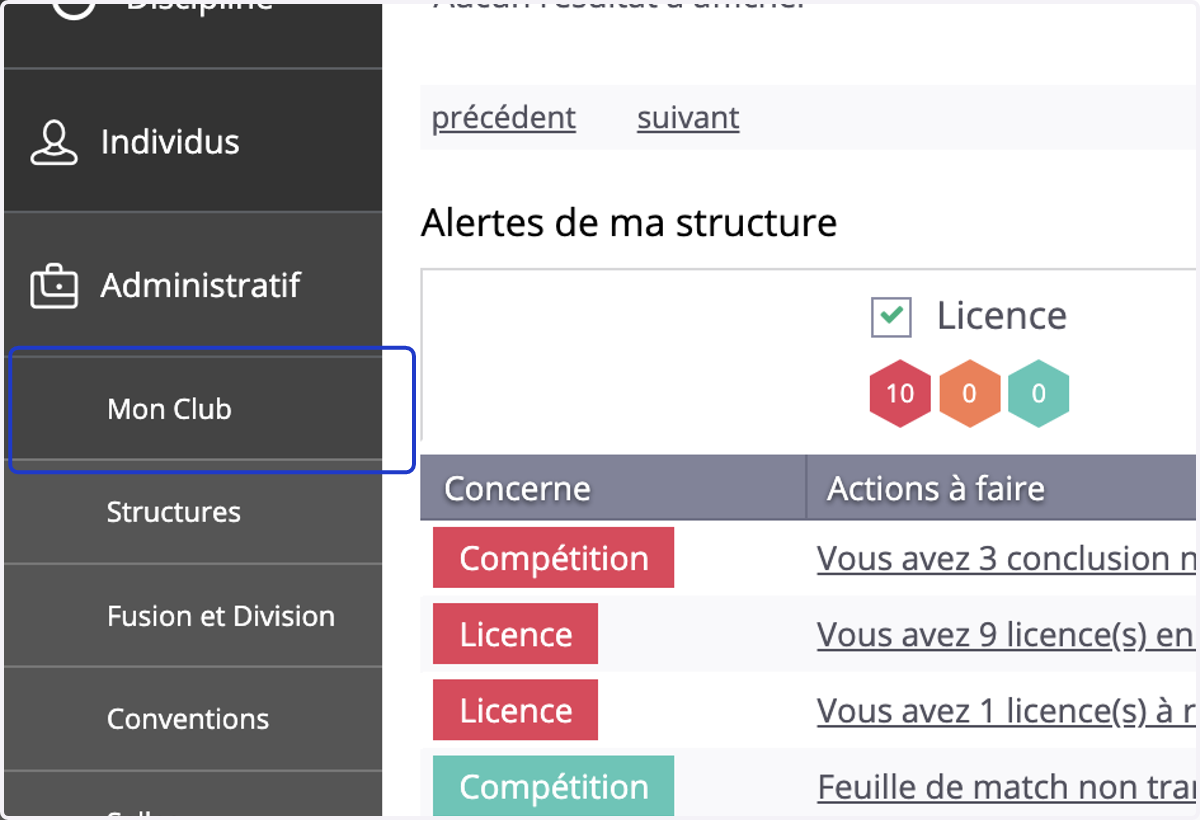This screenshot has height=820, width=1200.
Task: Go to précédent page link
Action: [x=504, y=118]
